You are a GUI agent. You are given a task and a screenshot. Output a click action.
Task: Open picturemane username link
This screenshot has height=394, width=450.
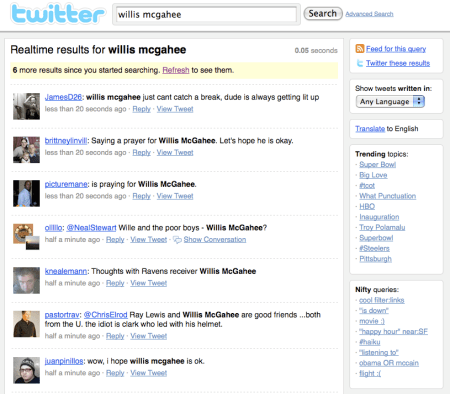[x=66, y=184]
